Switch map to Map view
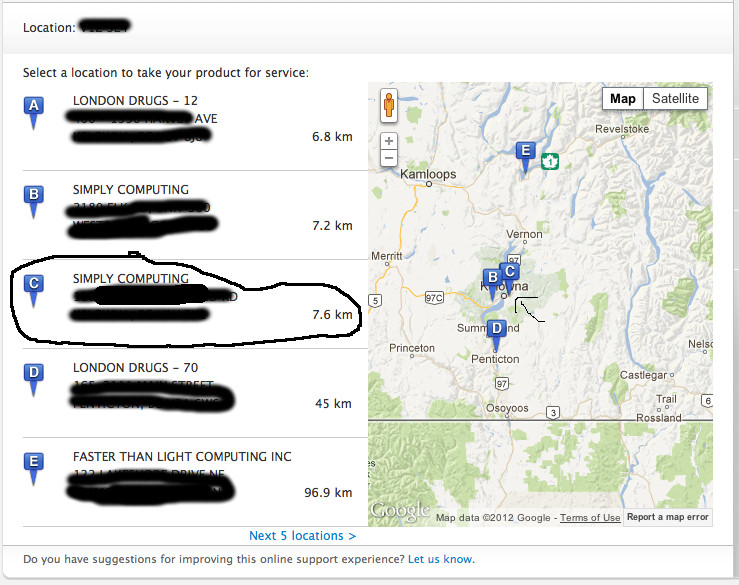The image size is (739, 585). pos(623,99)
